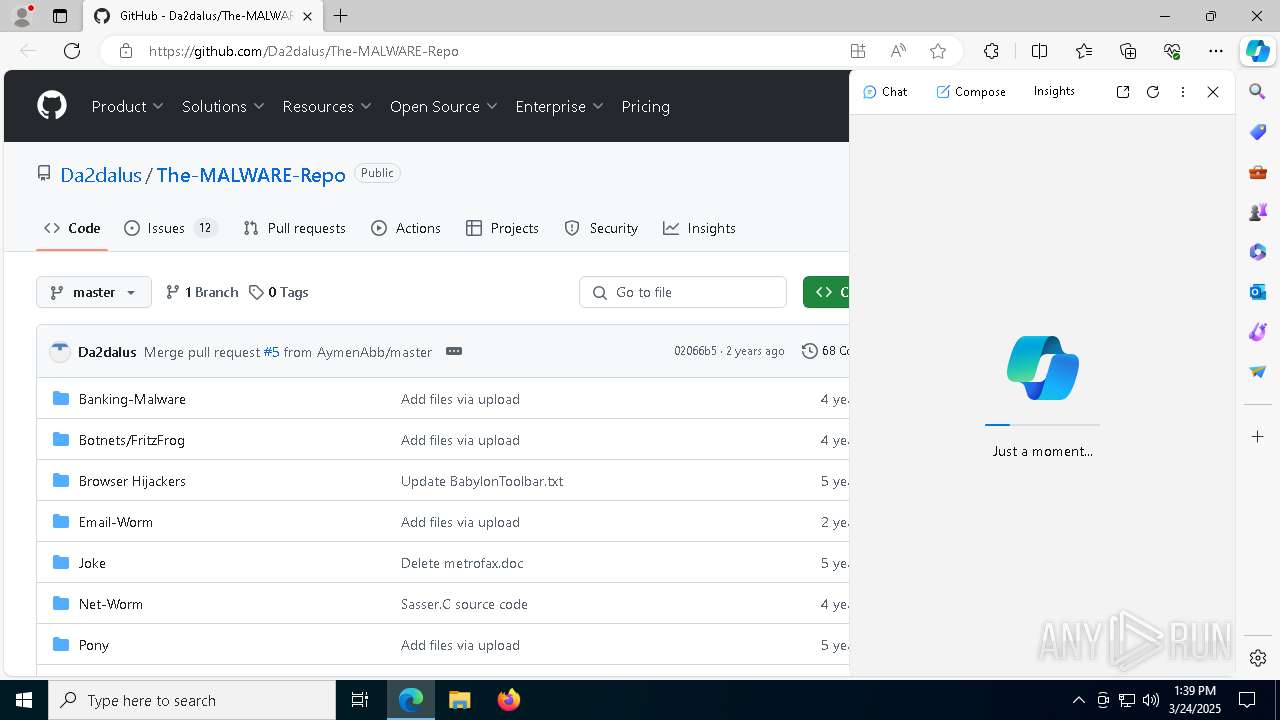Open the repository Insights tab
Viewport: 1280px width, 720px height.
coord(700,228)
